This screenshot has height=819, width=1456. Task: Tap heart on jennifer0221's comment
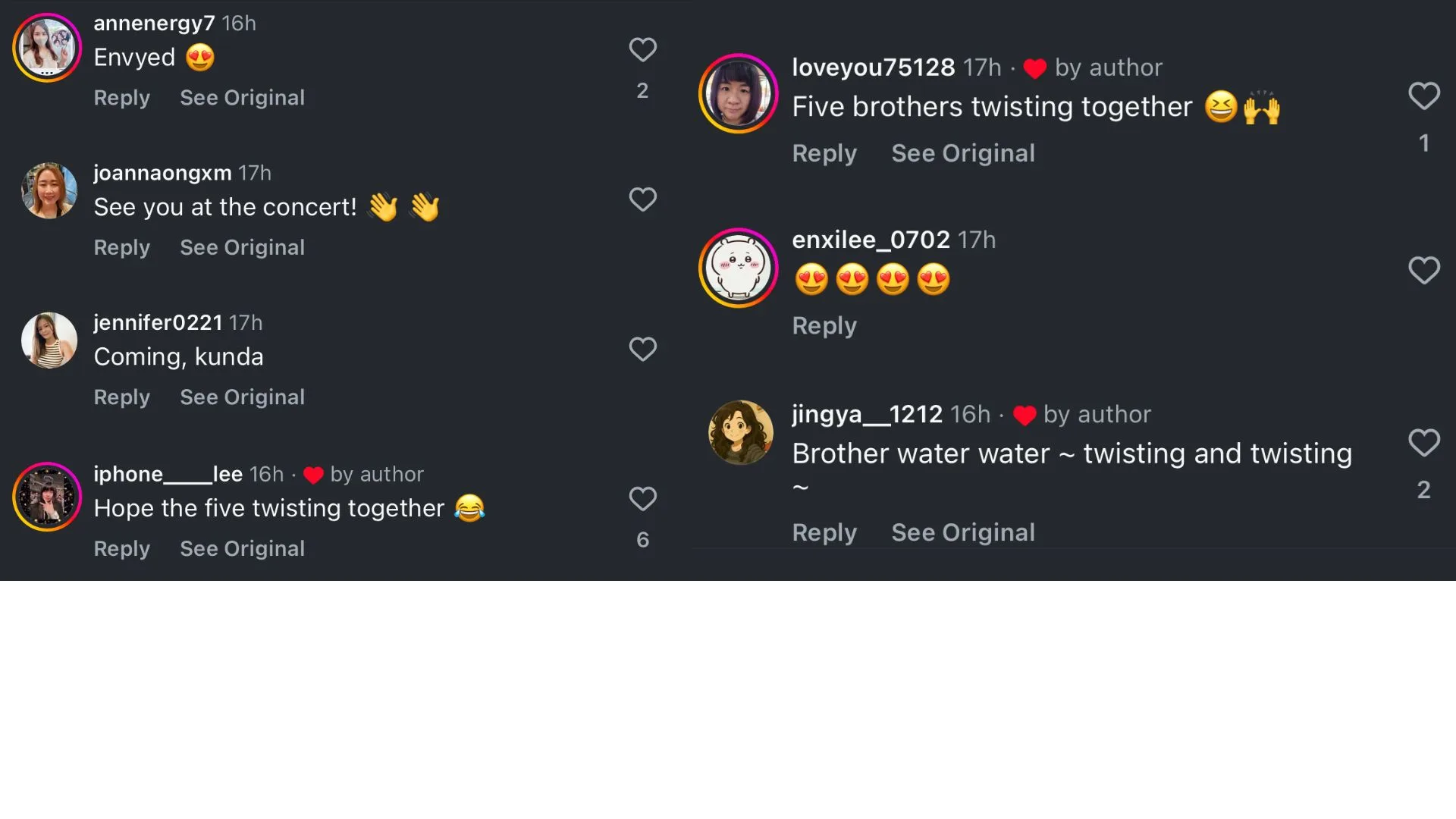click(642, 349)
